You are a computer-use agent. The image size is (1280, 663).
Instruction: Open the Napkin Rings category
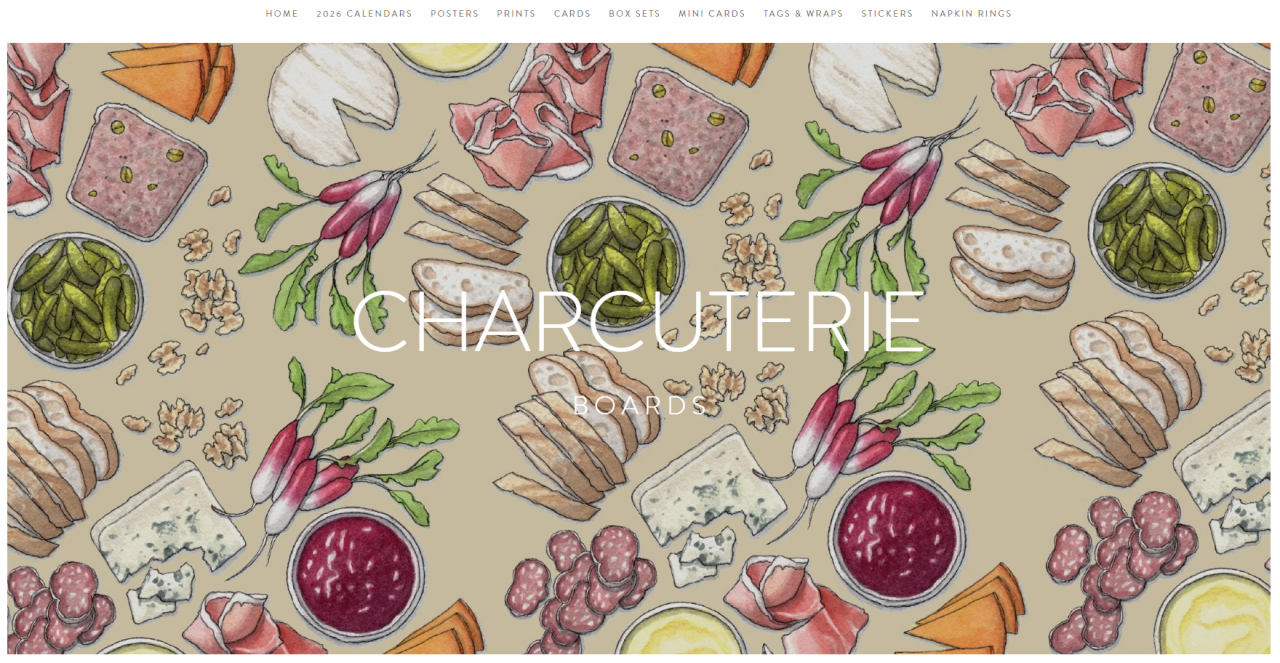click(971, 14)
